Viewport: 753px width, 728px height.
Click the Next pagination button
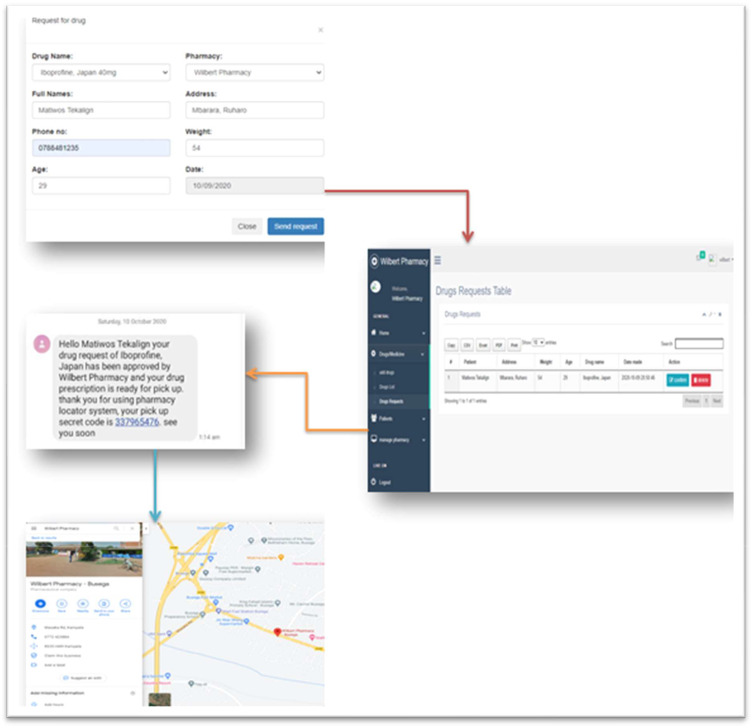717,401
